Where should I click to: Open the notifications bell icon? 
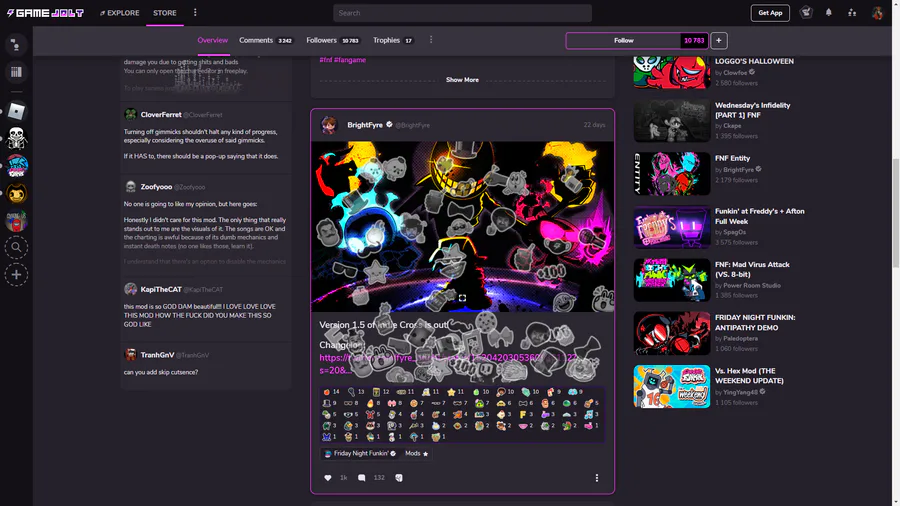(828, 13)
